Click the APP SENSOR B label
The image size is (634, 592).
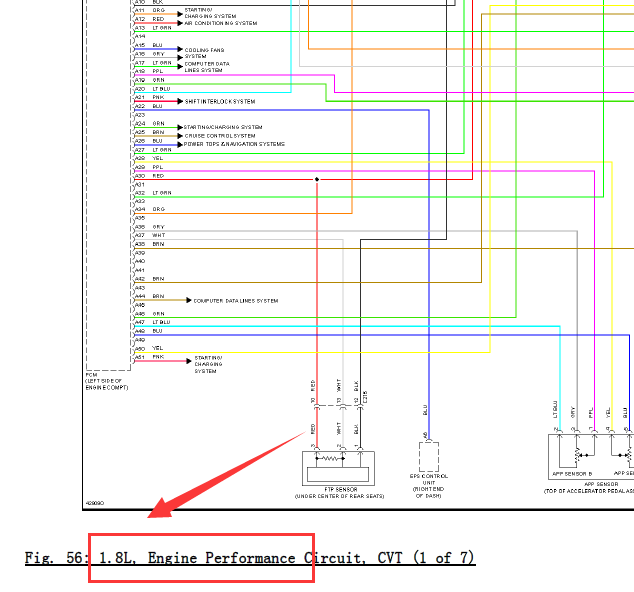pyautogui.click(x=572, y=474)
